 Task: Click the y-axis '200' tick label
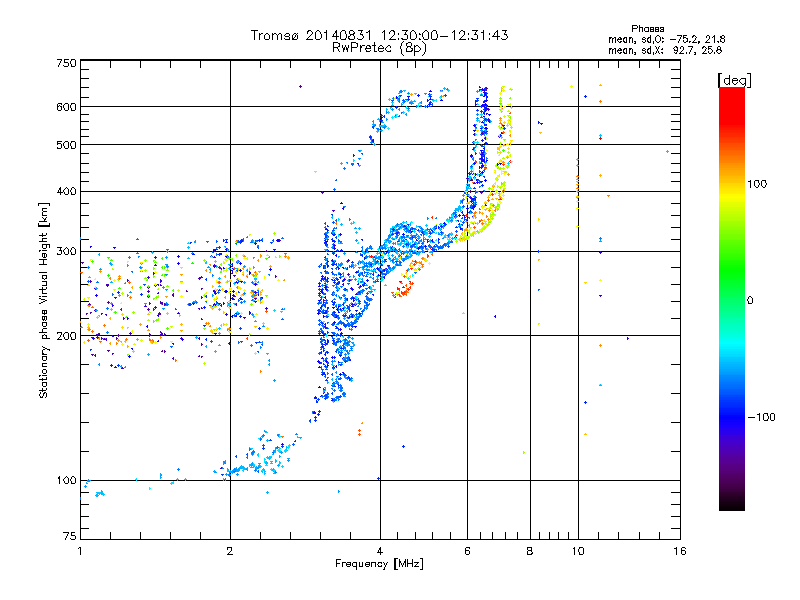tap(66, 336)
